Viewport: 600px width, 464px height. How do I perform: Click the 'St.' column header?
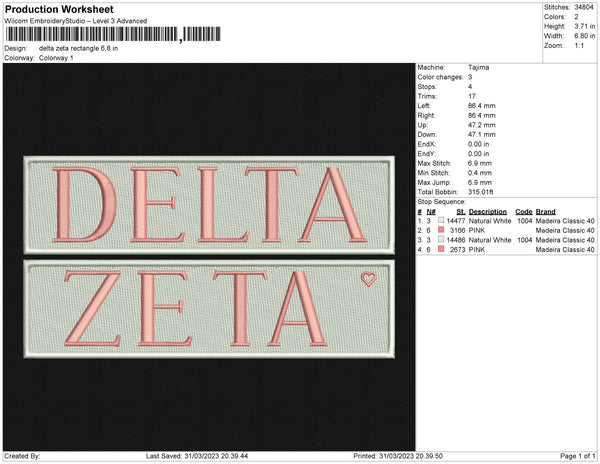(461, 212)
